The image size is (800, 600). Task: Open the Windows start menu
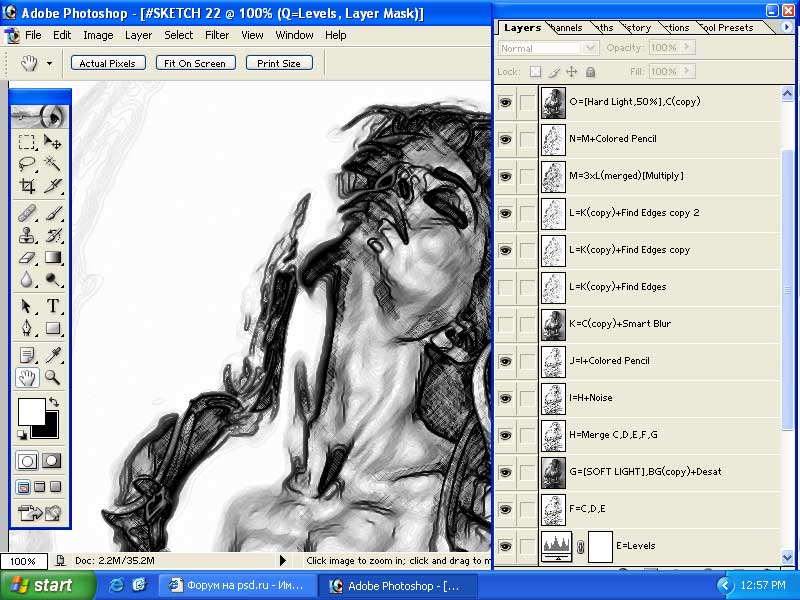point(47,585)
